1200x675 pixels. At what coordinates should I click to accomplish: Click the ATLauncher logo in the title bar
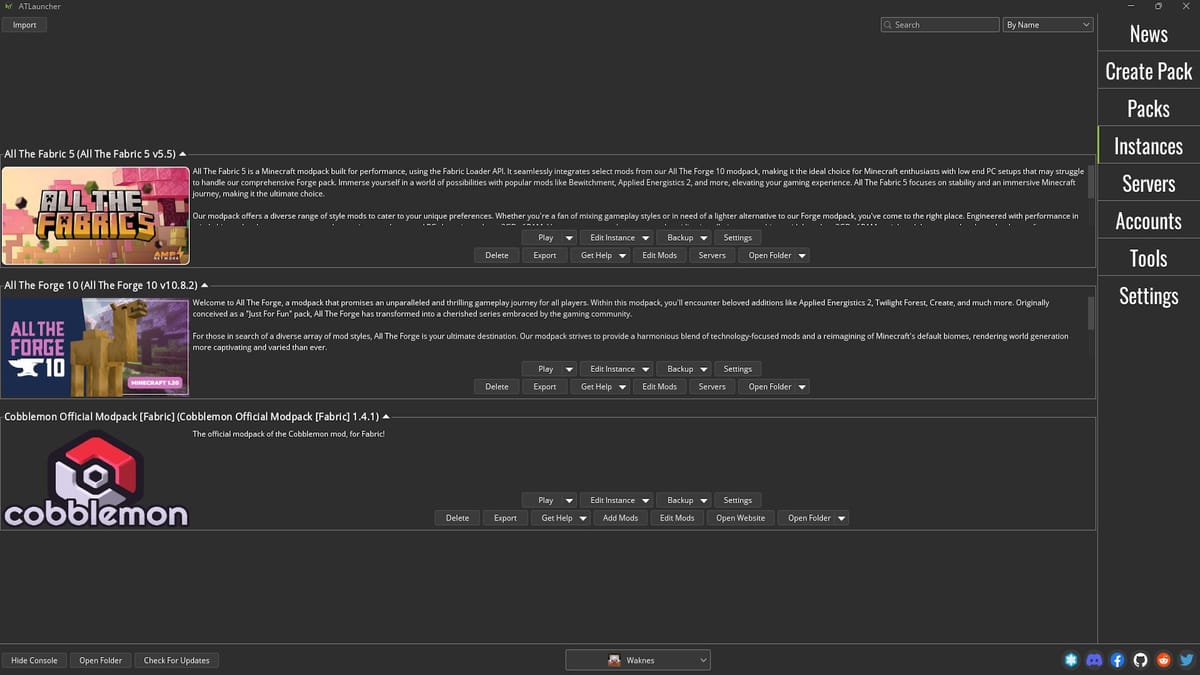click(x=8, y=6)
